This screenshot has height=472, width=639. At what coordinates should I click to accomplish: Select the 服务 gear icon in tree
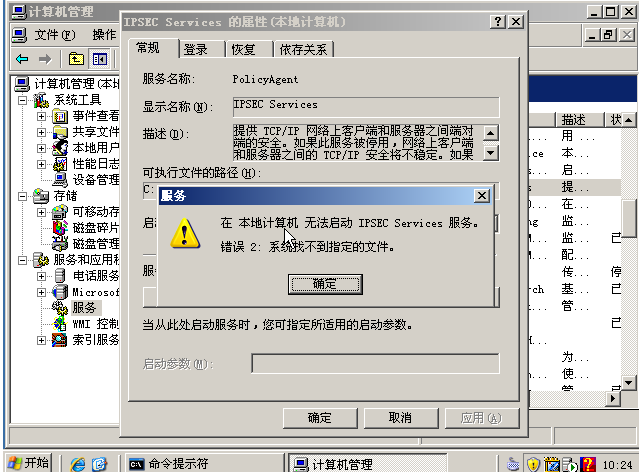[59, 307]
